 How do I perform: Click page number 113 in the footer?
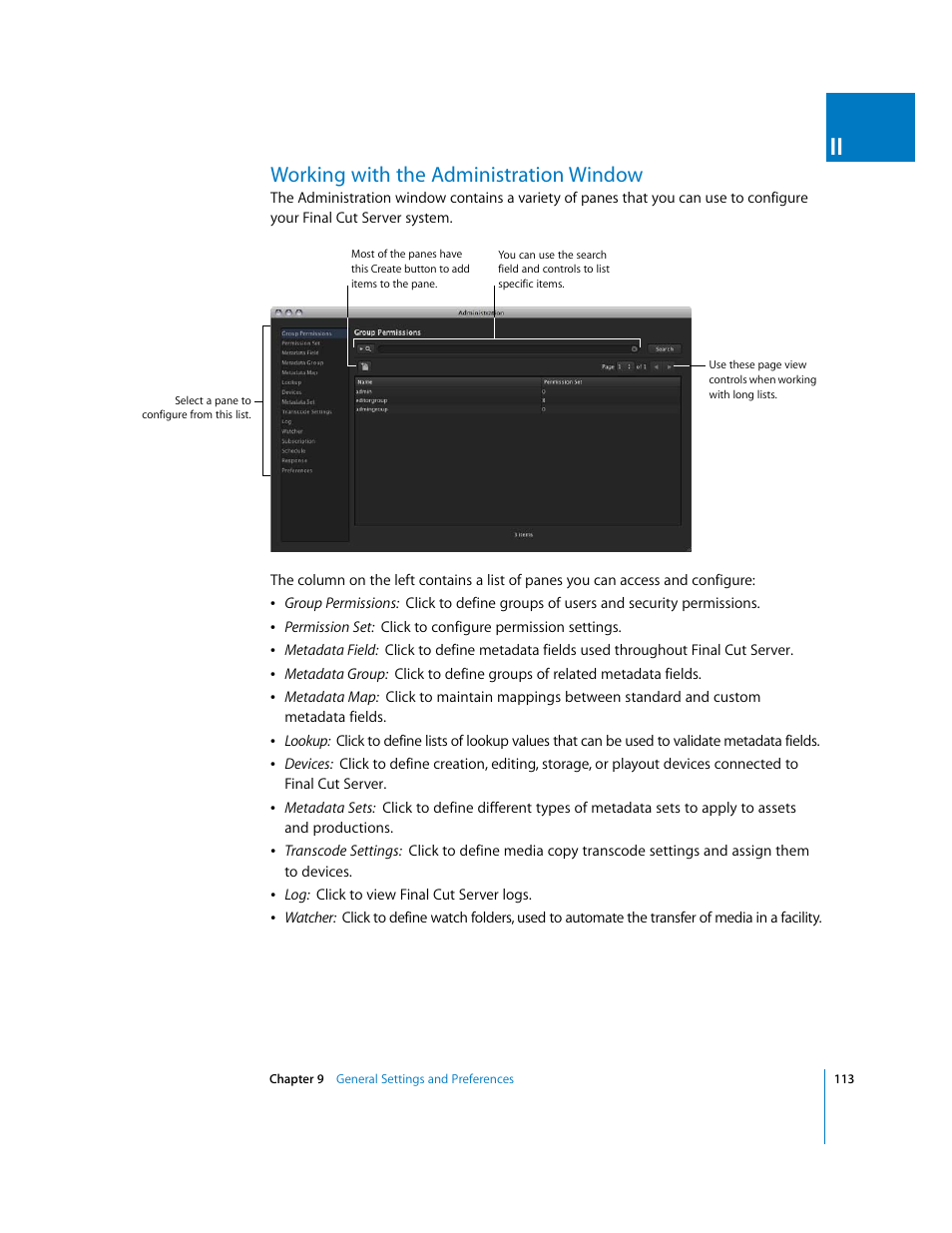click(x=844, y=1079)
